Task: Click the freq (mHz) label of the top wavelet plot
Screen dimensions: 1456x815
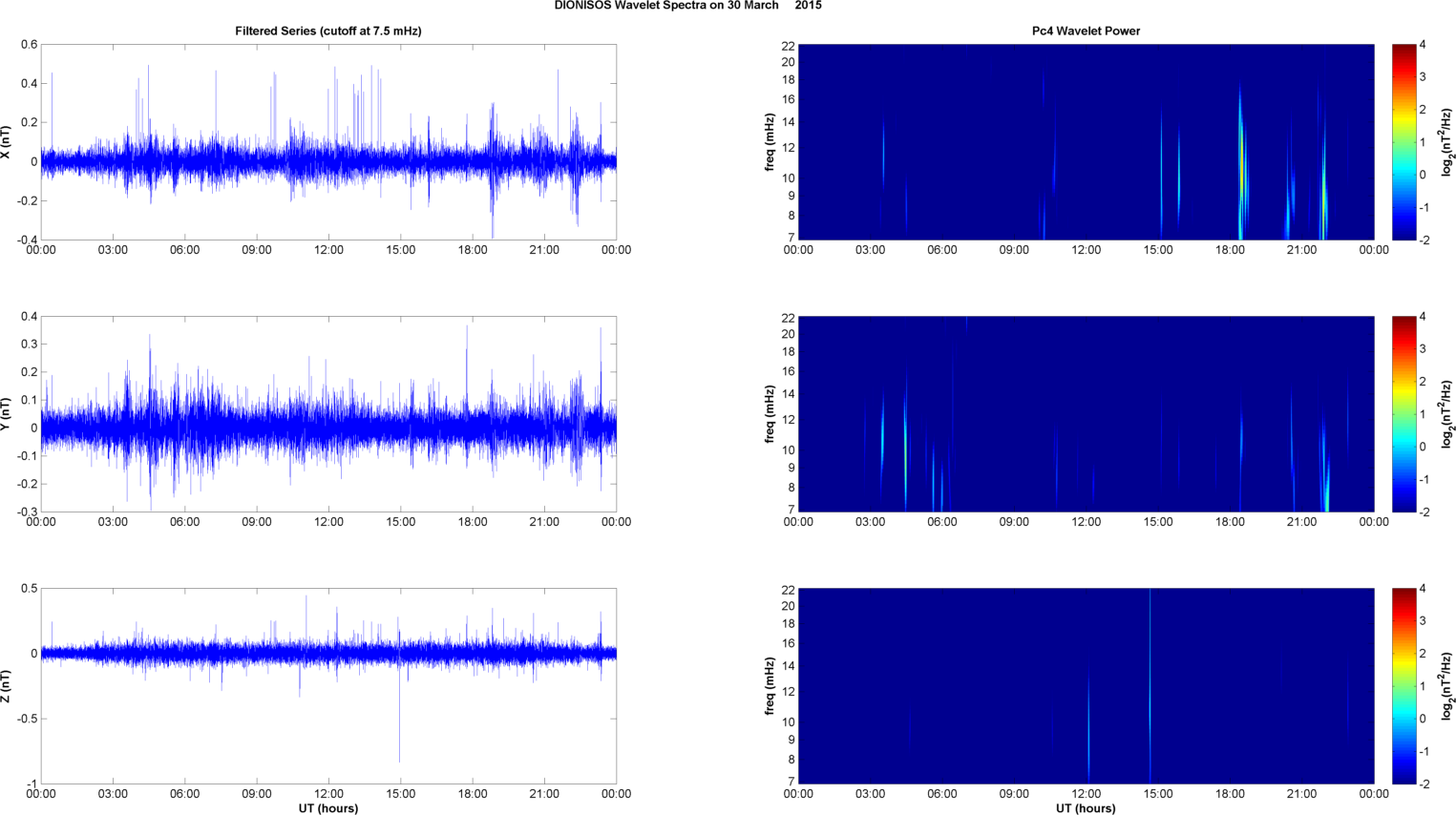Action: [x=770, y=142]
